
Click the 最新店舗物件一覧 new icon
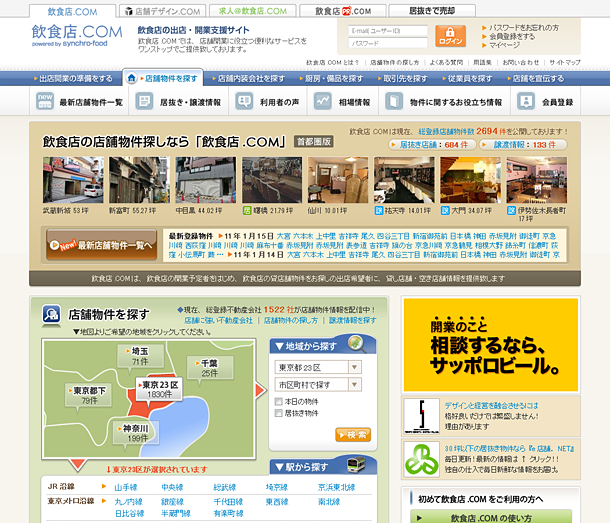[45, 102]
